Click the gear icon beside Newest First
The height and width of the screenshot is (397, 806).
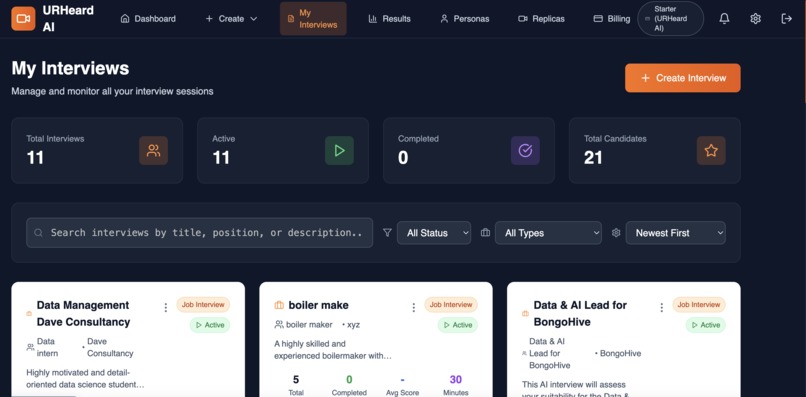[616, 233]
